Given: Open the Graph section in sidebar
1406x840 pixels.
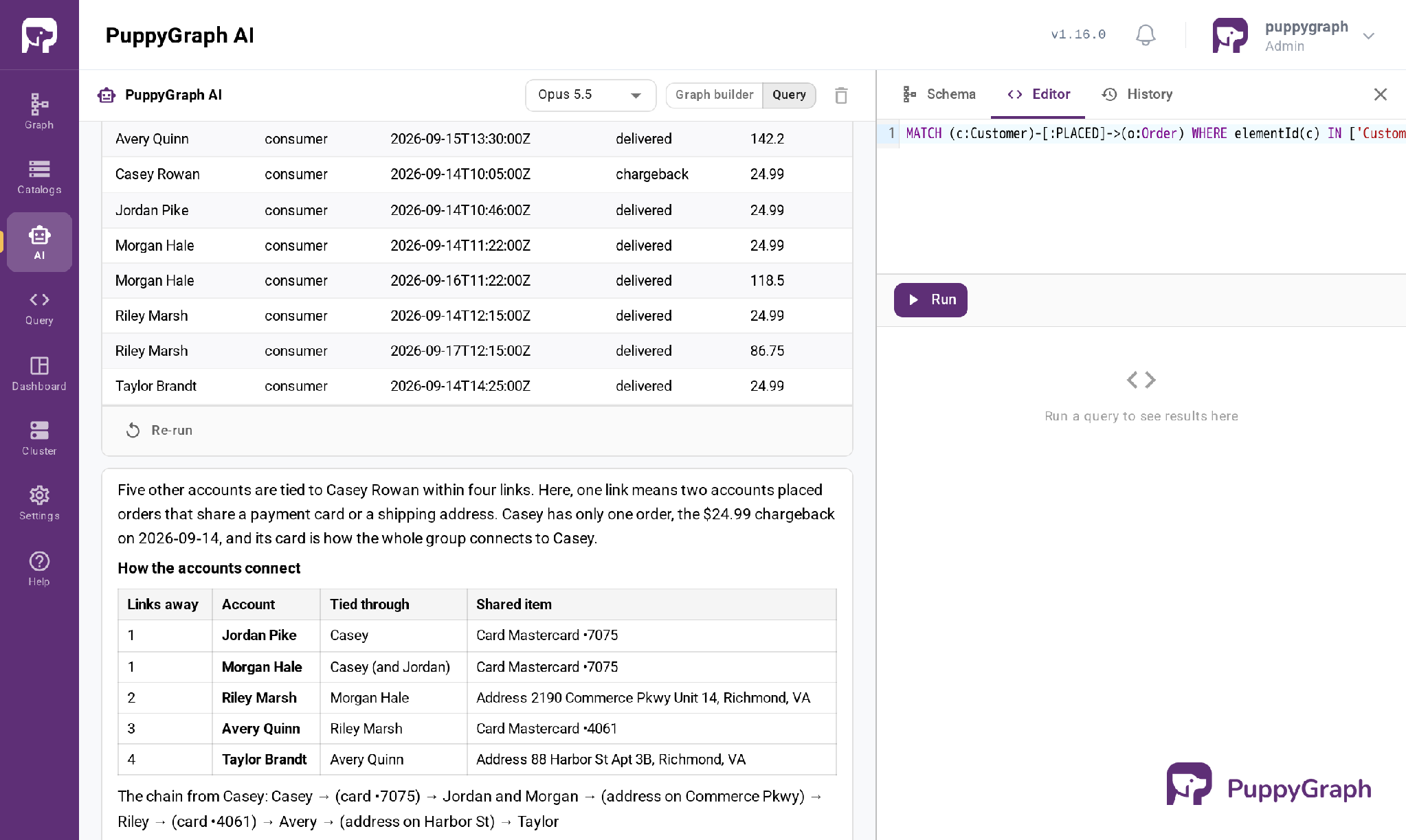Looking at the screenshot, I should coord(39,111).
